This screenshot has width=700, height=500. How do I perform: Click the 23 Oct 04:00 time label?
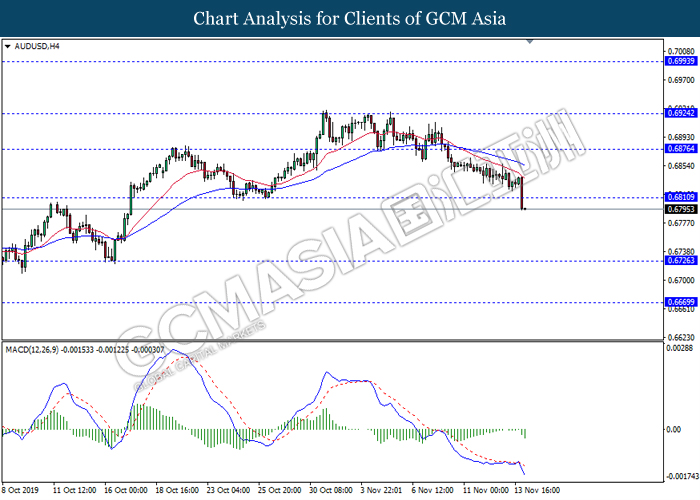(228, 490)
